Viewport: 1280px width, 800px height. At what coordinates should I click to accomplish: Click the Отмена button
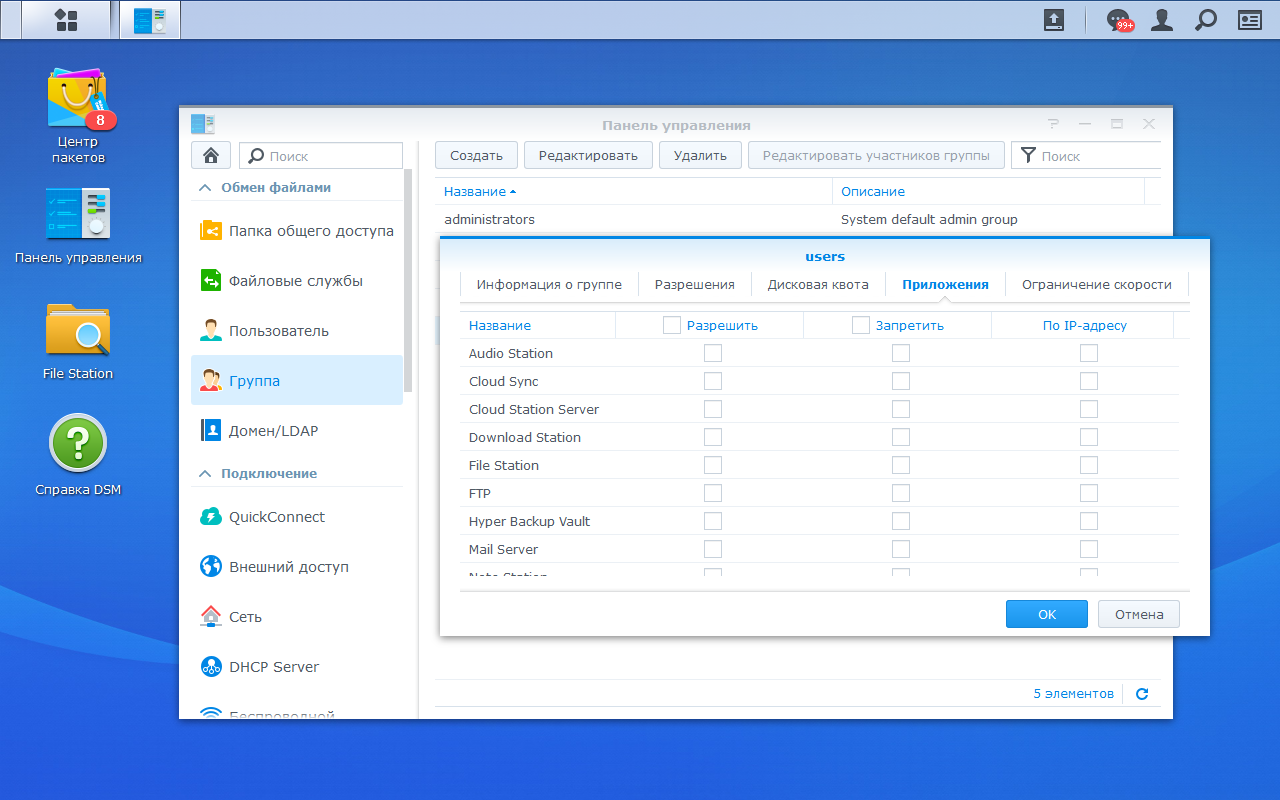pos(1139,614)
